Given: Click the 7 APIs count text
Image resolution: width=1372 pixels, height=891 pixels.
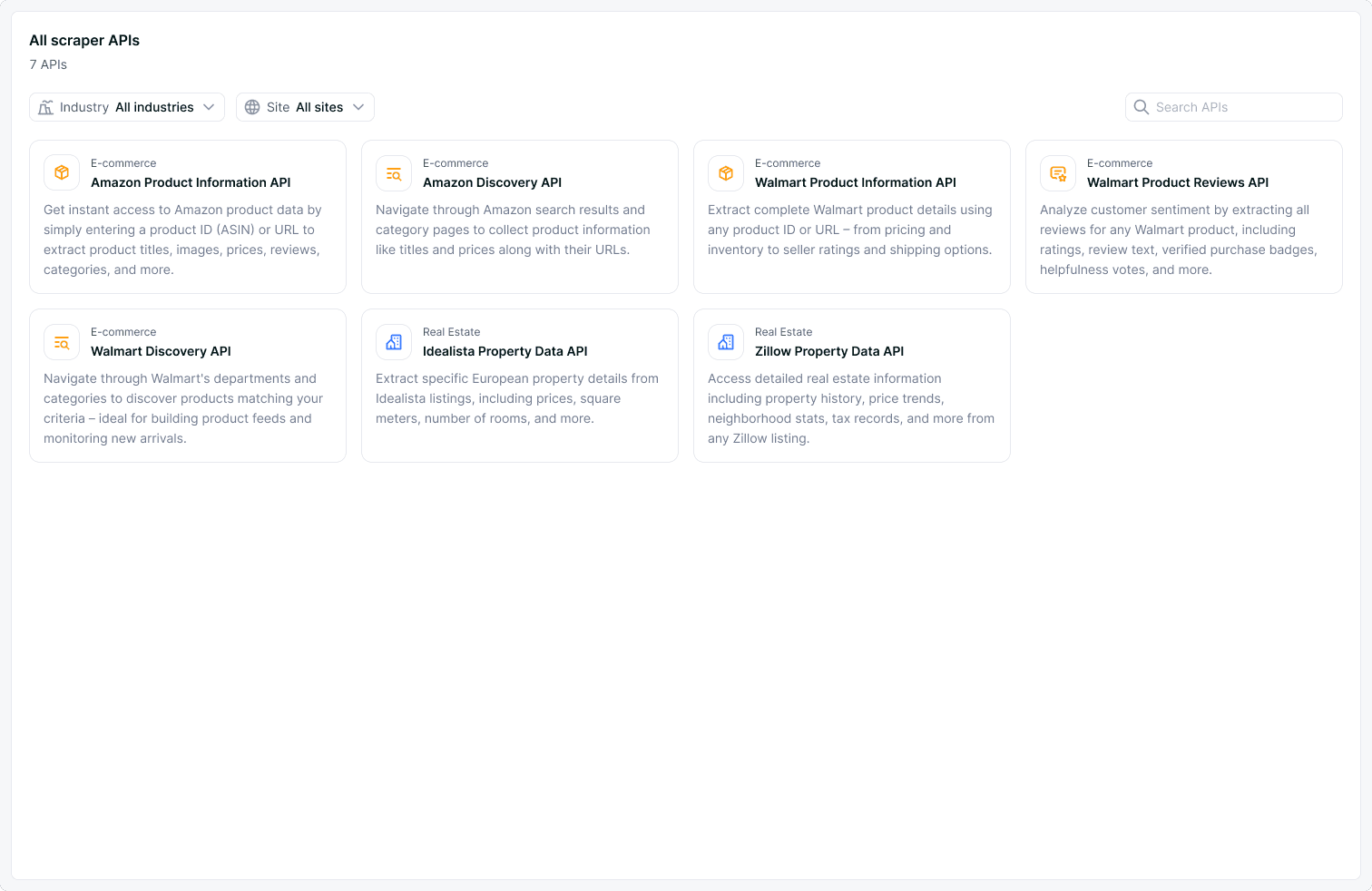Looking at the screenshot, I should 48,64.
